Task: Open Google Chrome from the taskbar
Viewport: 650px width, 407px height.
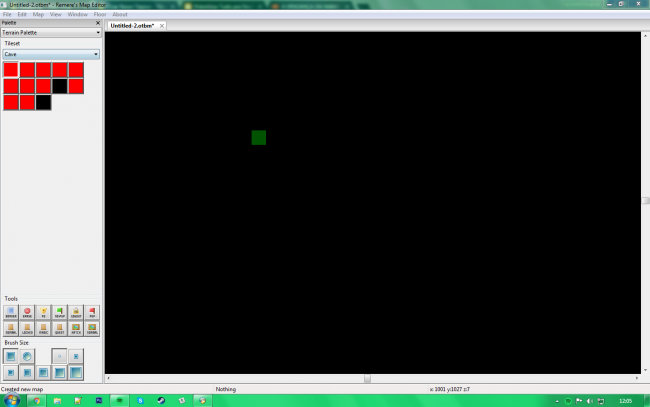Action: tap(37, 401)
